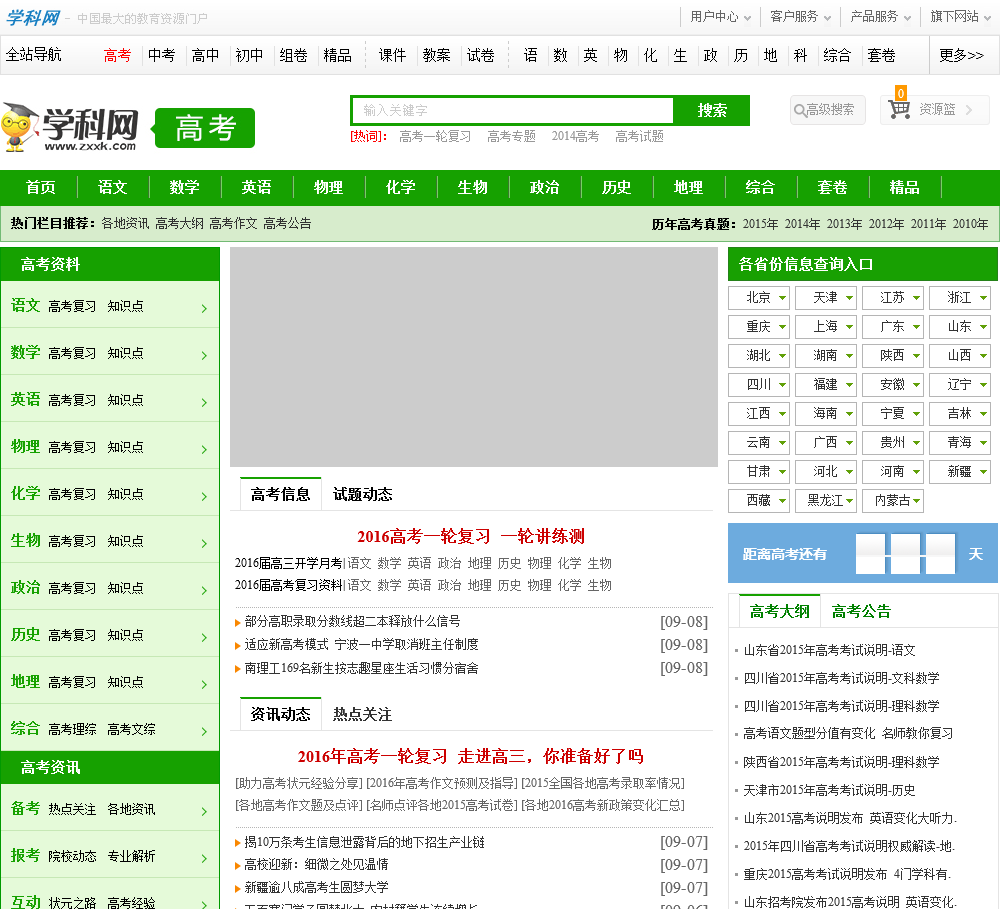Screen dimensions: 1000x909
Task: Open the 新疆 province dropdown
Action: tap(960, 471)
